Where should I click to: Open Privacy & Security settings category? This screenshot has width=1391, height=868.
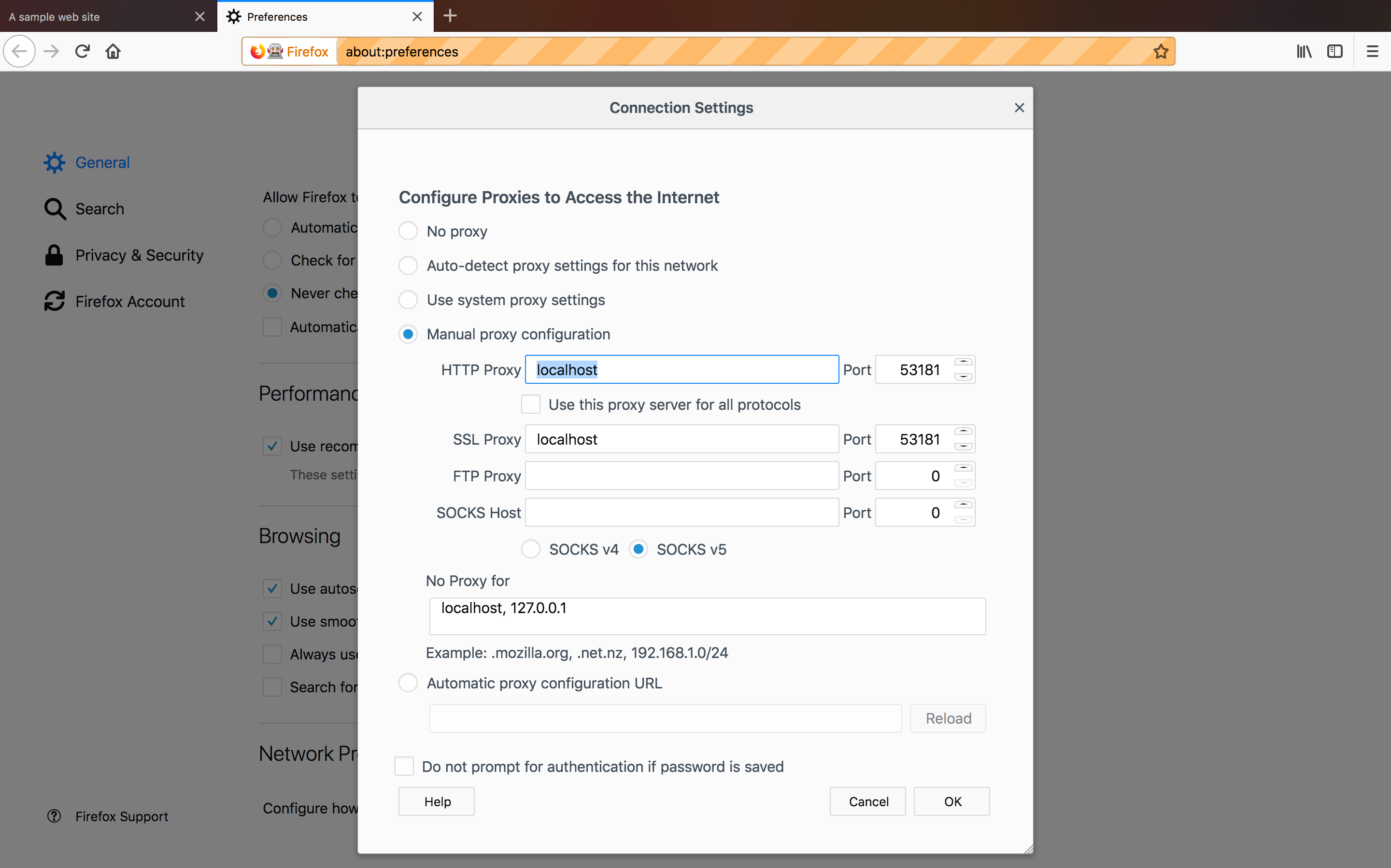139,255
